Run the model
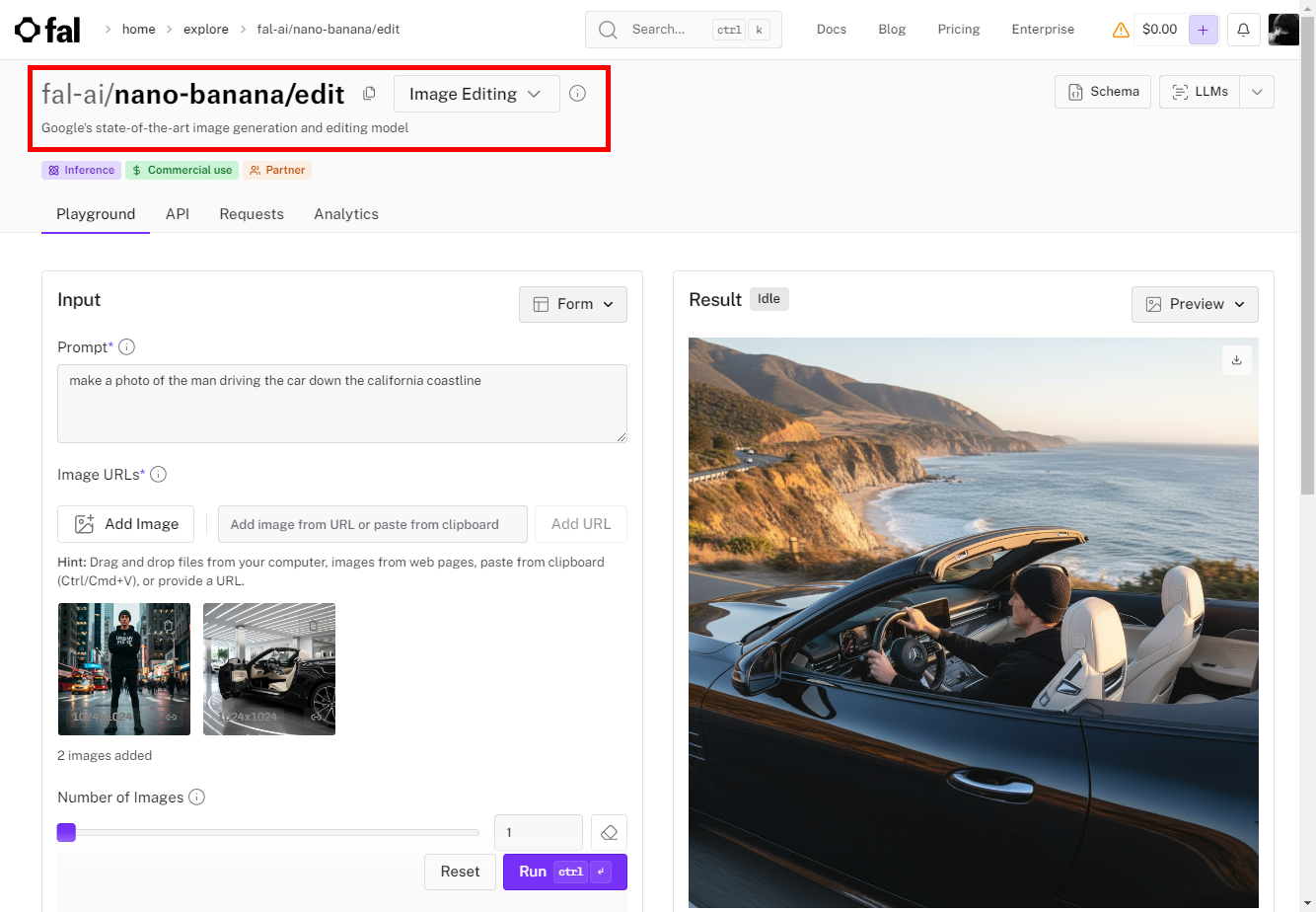 pos(565,872)
